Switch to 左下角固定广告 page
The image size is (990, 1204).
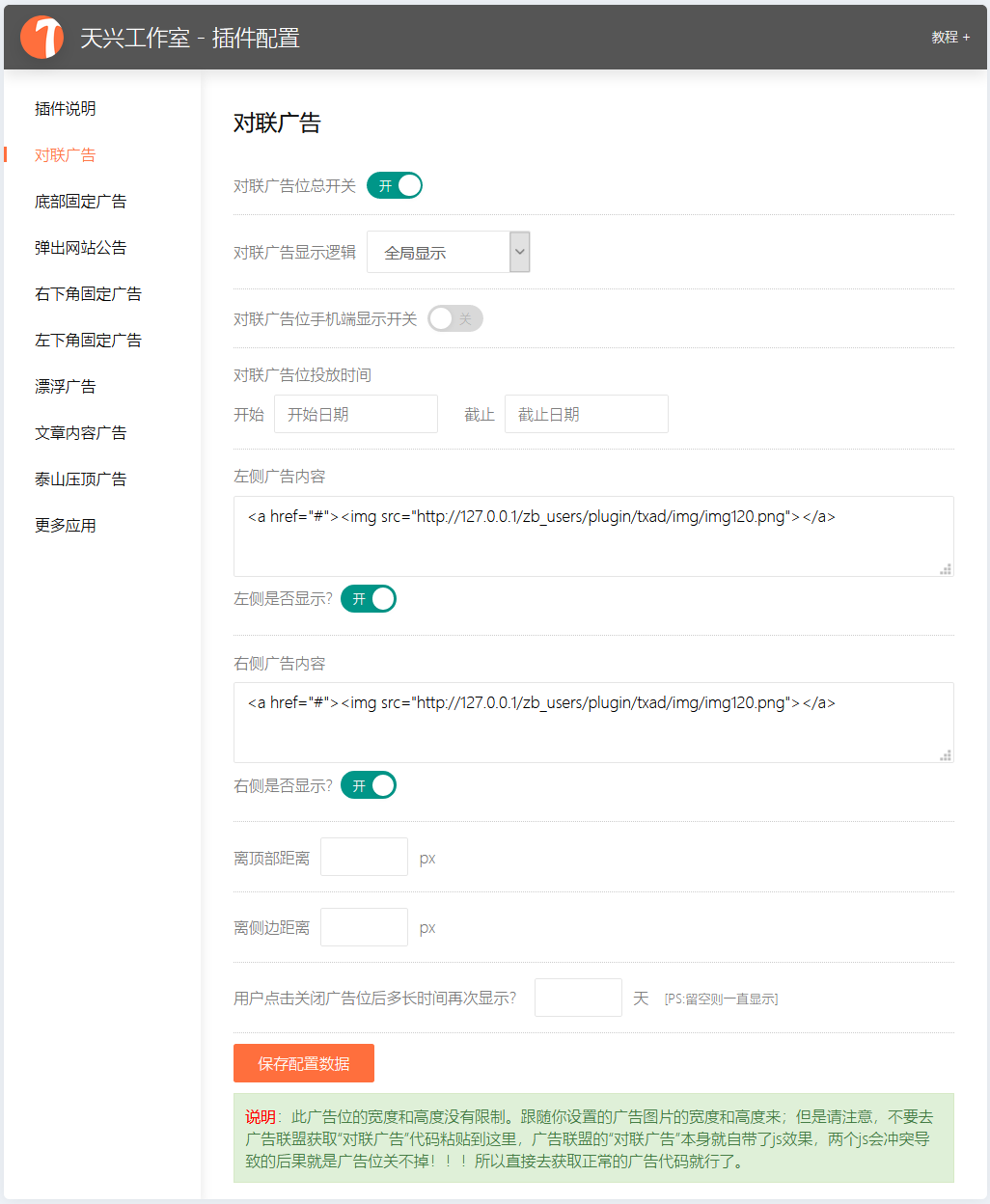(89, 341)
